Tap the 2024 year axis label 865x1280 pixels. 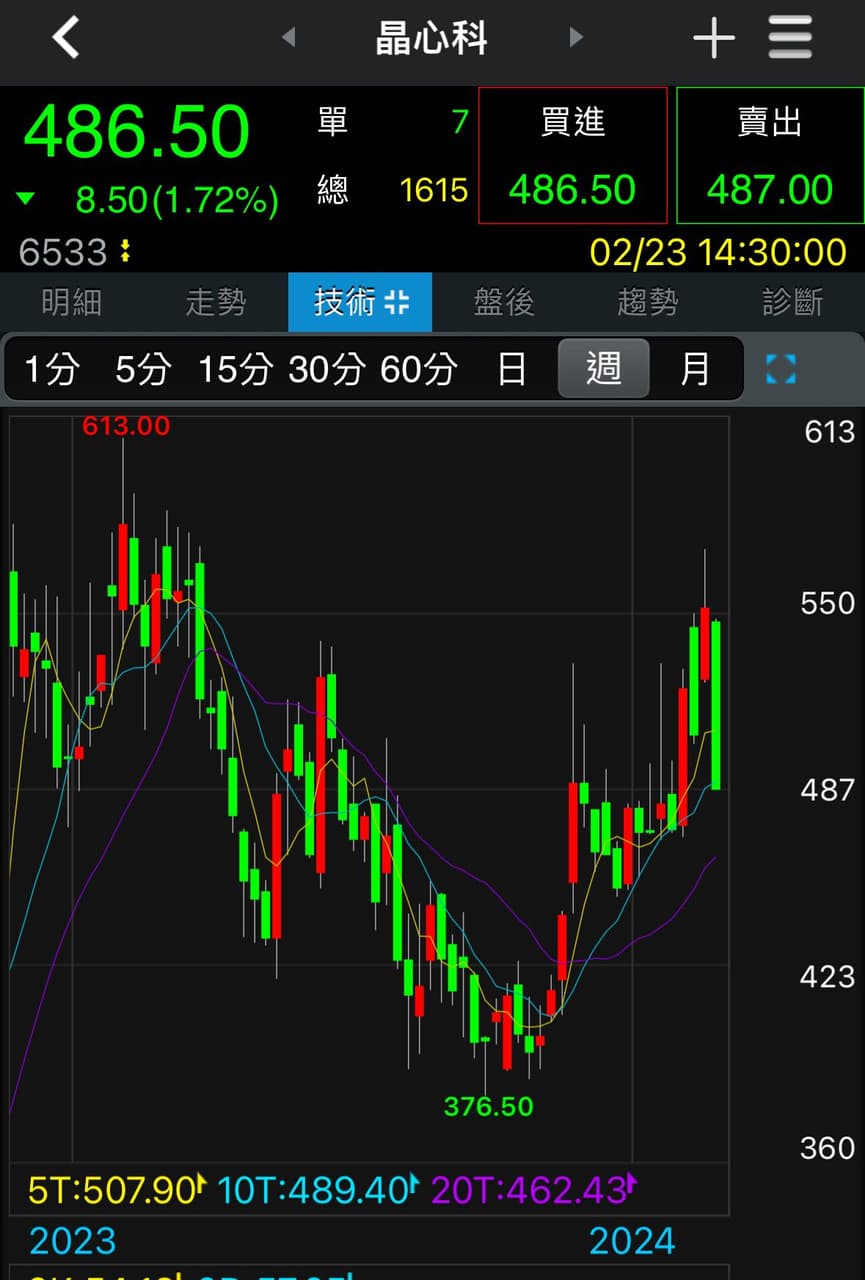[632, 1242]
